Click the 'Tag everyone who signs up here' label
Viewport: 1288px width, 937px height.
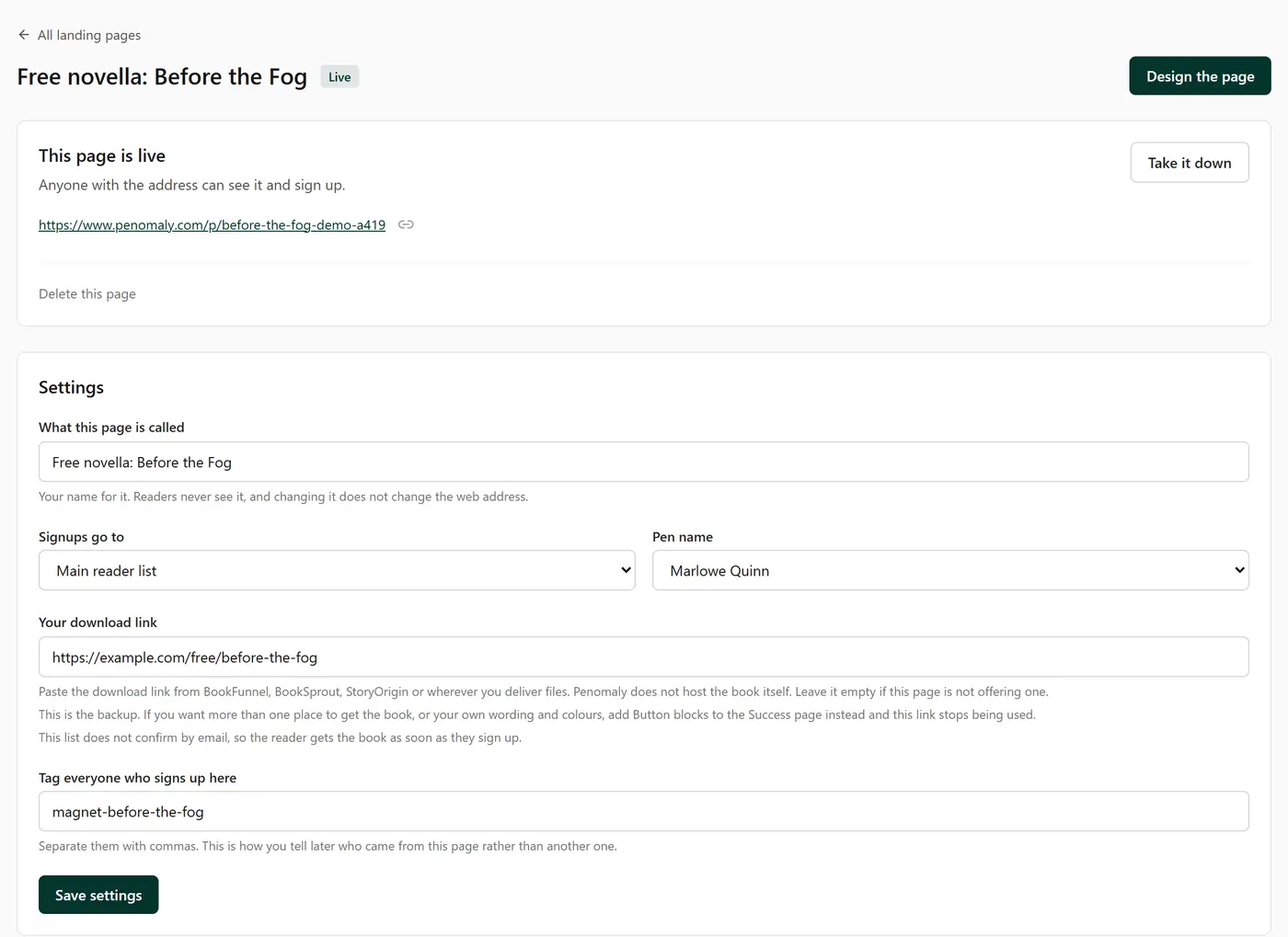coord(137,778)
